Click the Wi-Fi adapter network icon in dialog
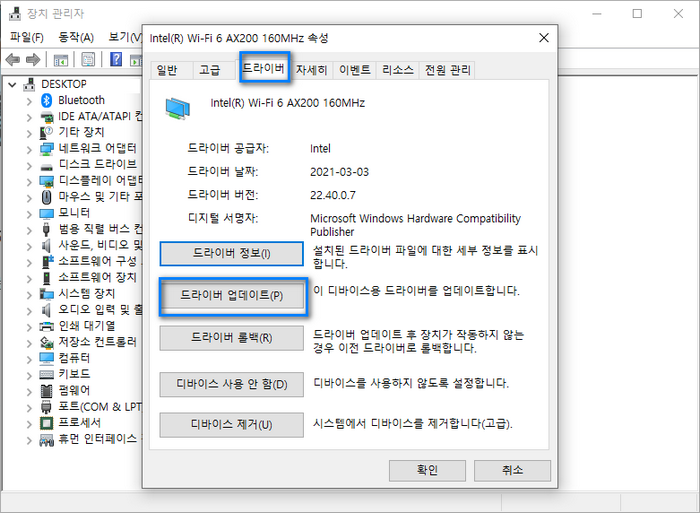Image resolution: width=700 pixels, height=513 pixels. (178, 108)
